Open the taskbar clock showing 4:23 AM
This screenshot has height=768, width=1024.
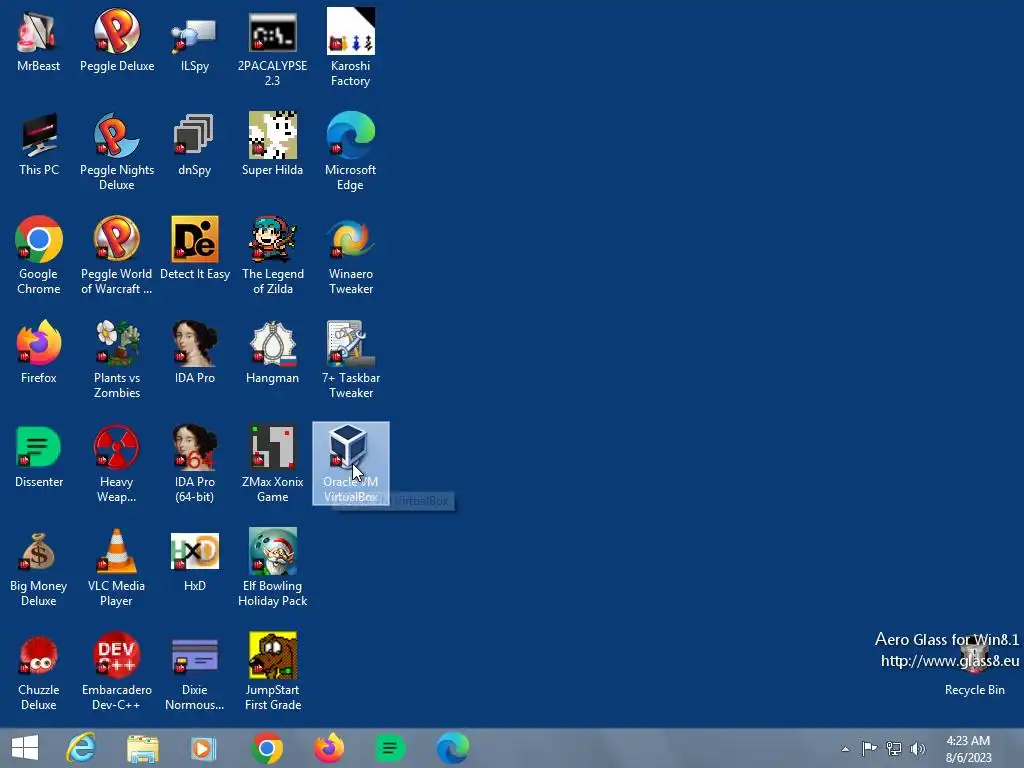click(968, 748)
